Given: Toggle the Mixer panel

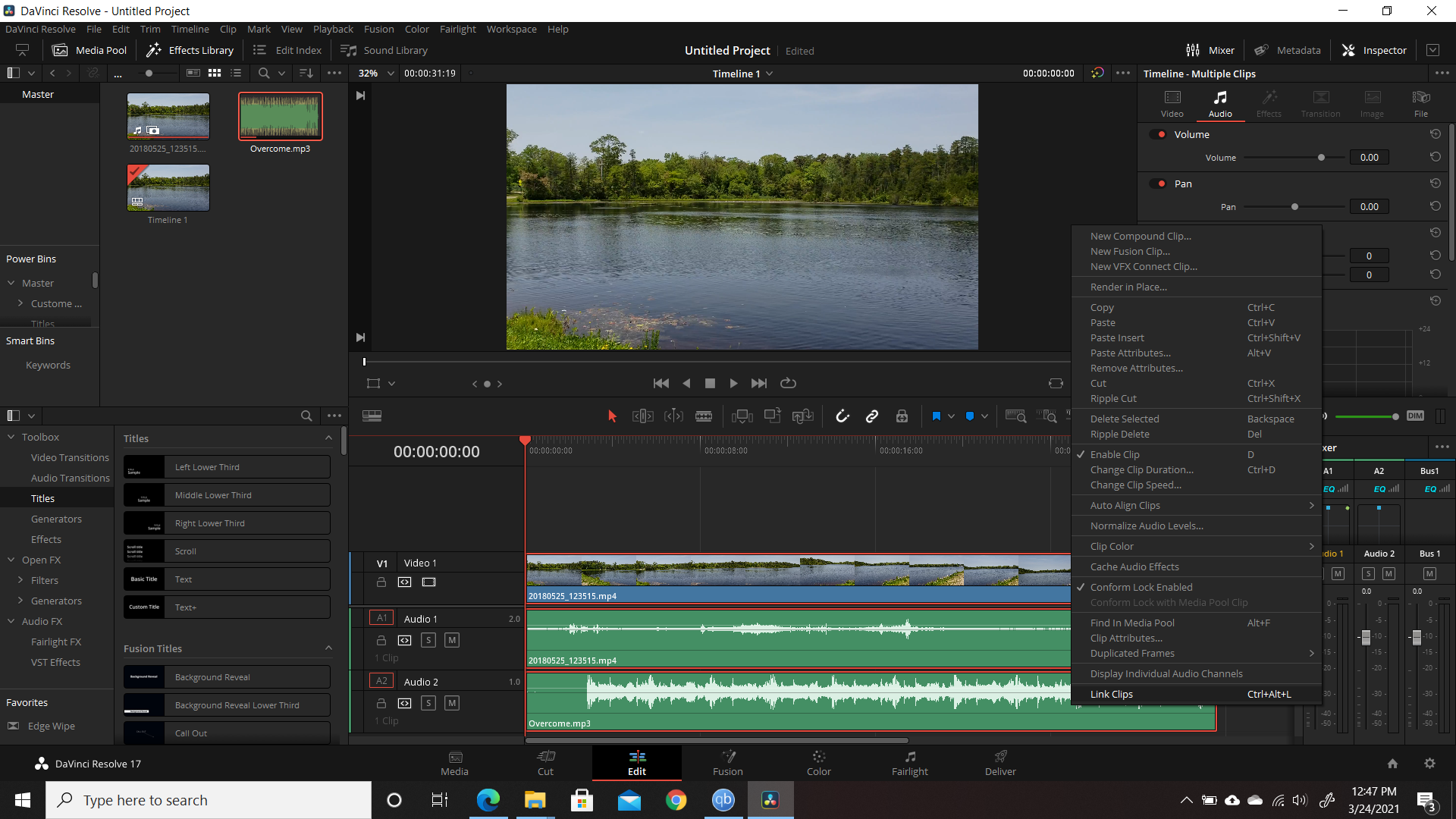Looking at the screenshot, I should (1210, 50).
